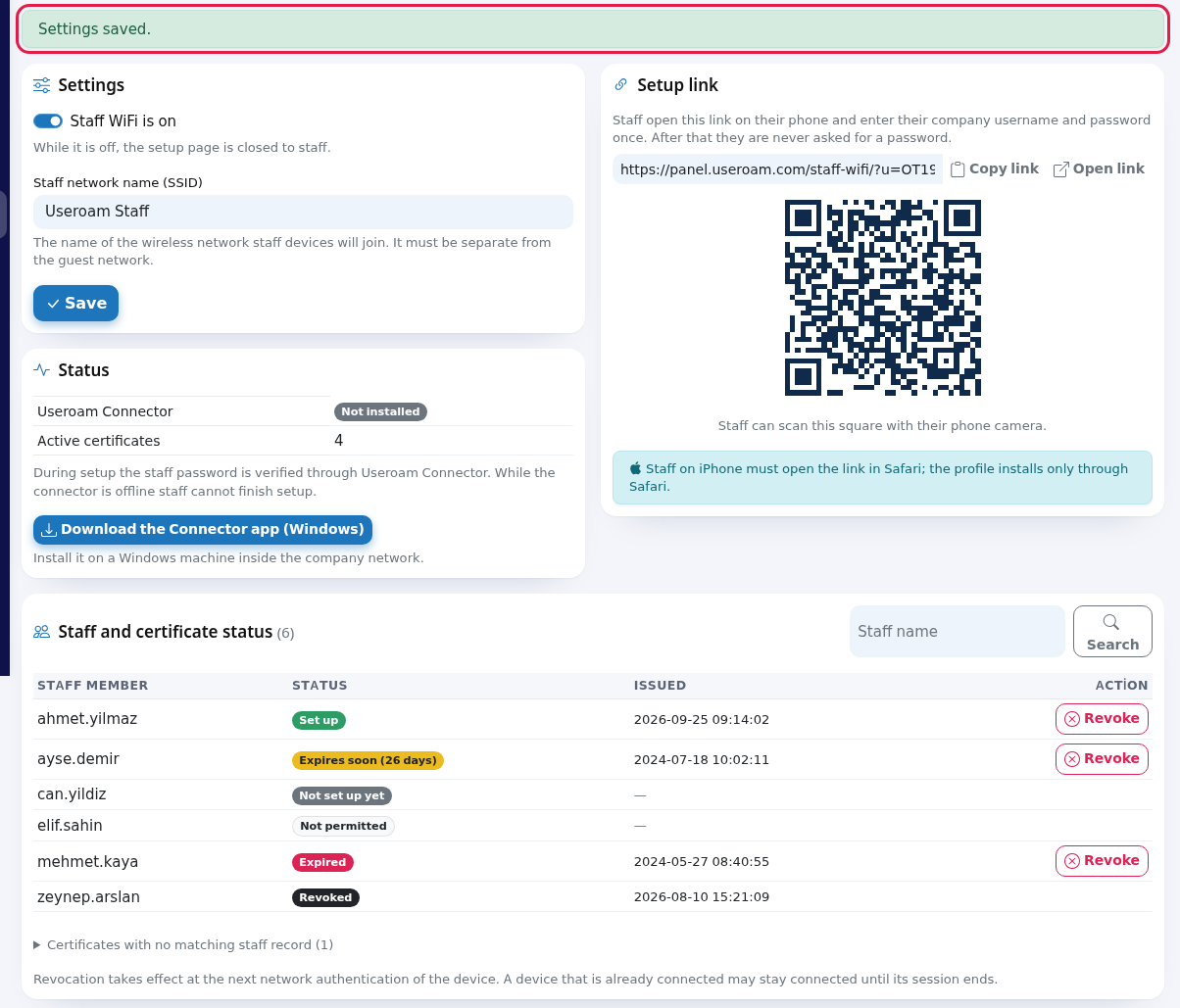
Task: Revoke mehmet.kaya's certificate
Action: click(x=1102, y=860)
